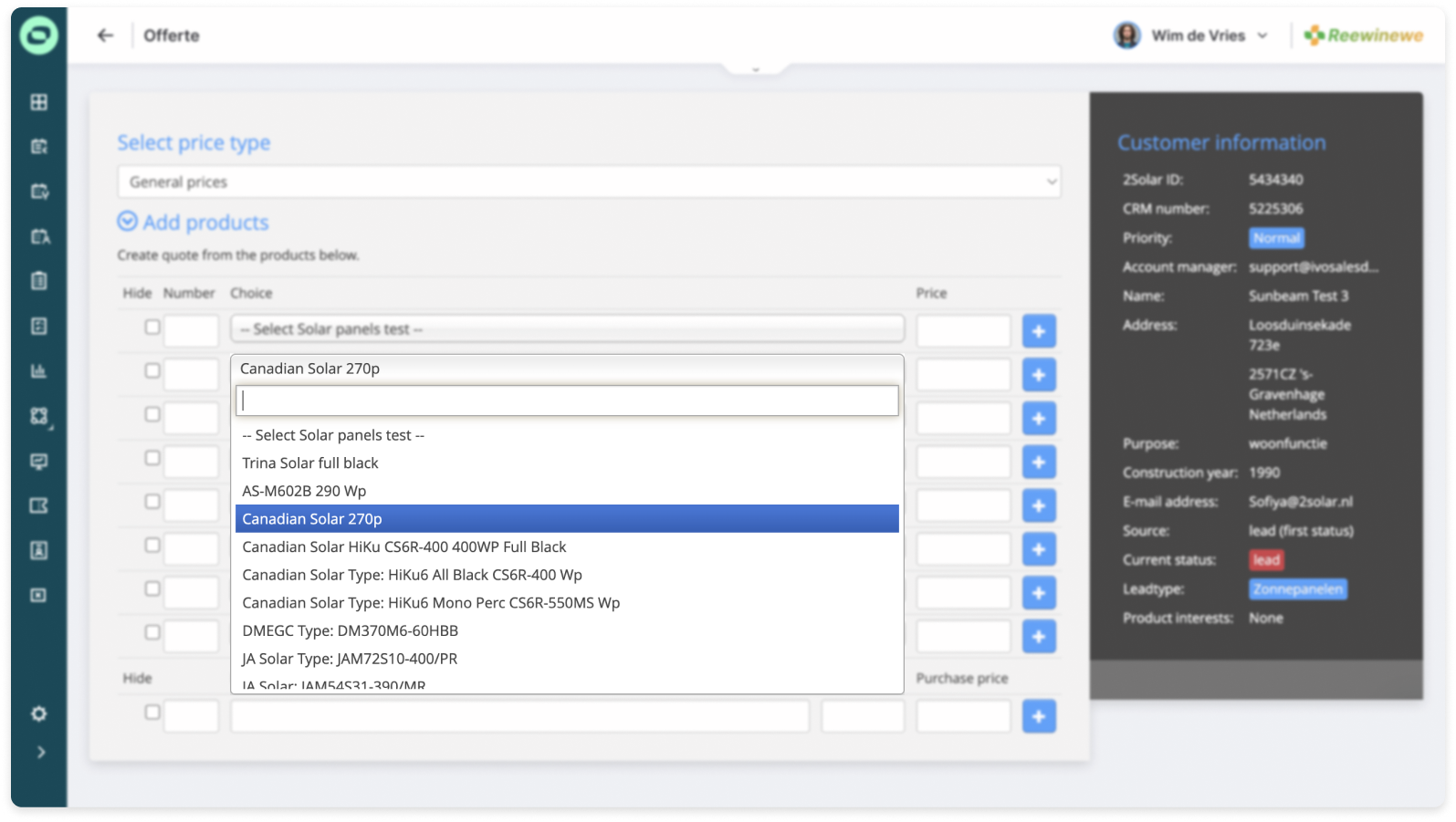Open the calendar-with-letter-A sidebar icon

pos(39,236)
